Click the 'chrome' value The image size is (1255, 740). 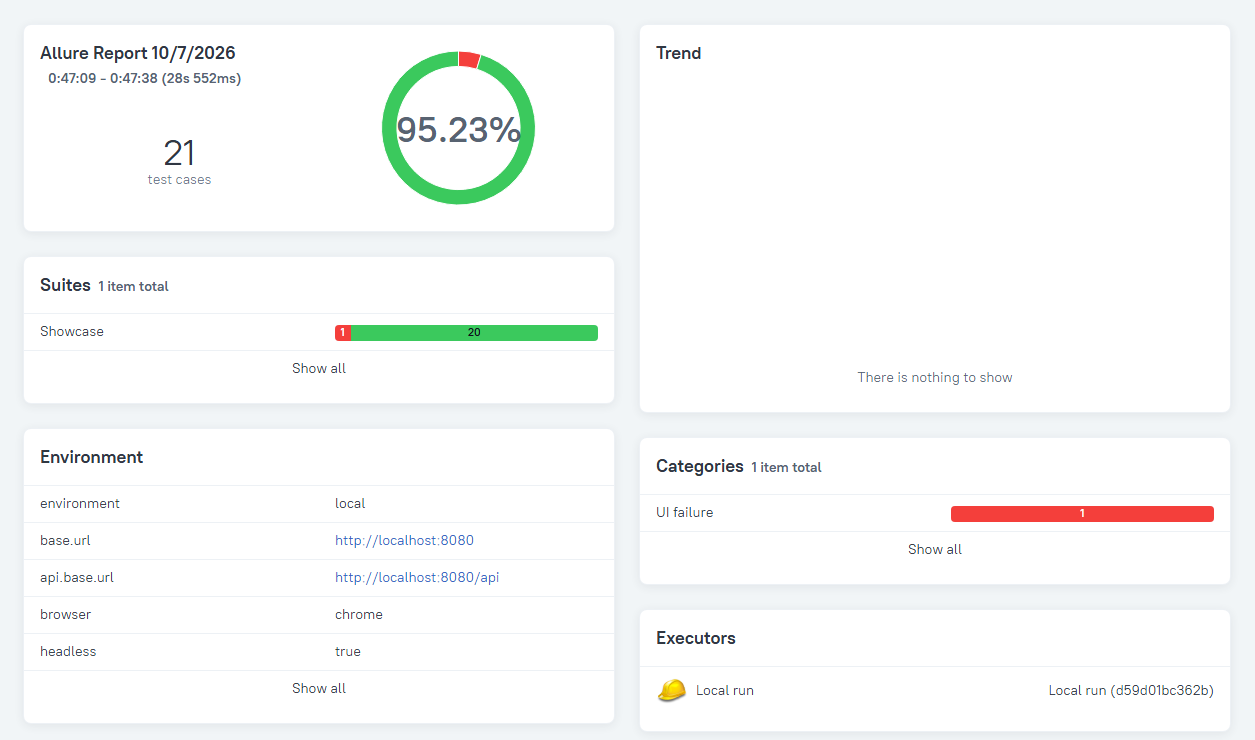pyautogui.click(x=359, y=614)
